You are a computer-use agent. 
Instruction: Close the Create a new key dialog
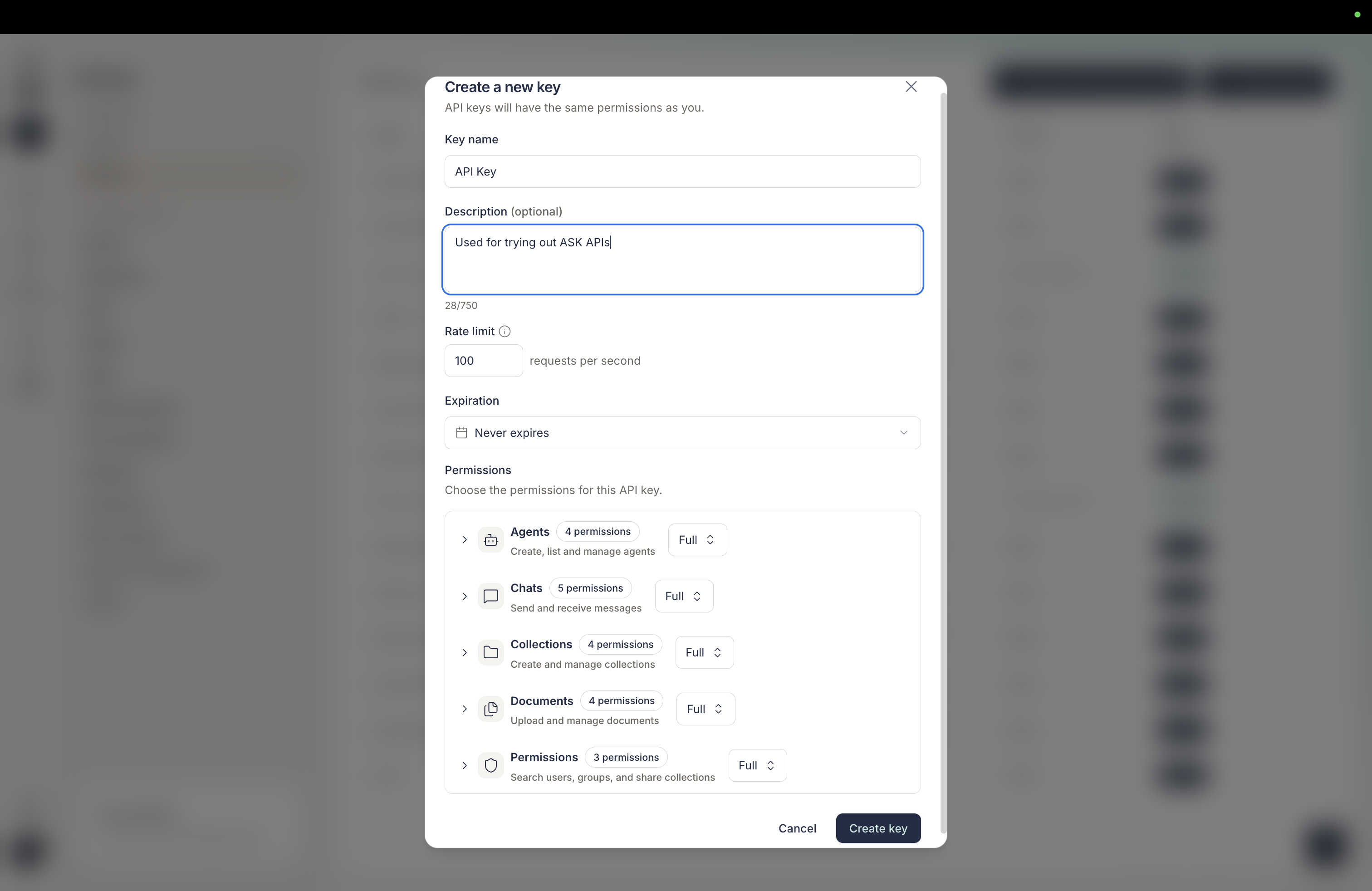911,87
